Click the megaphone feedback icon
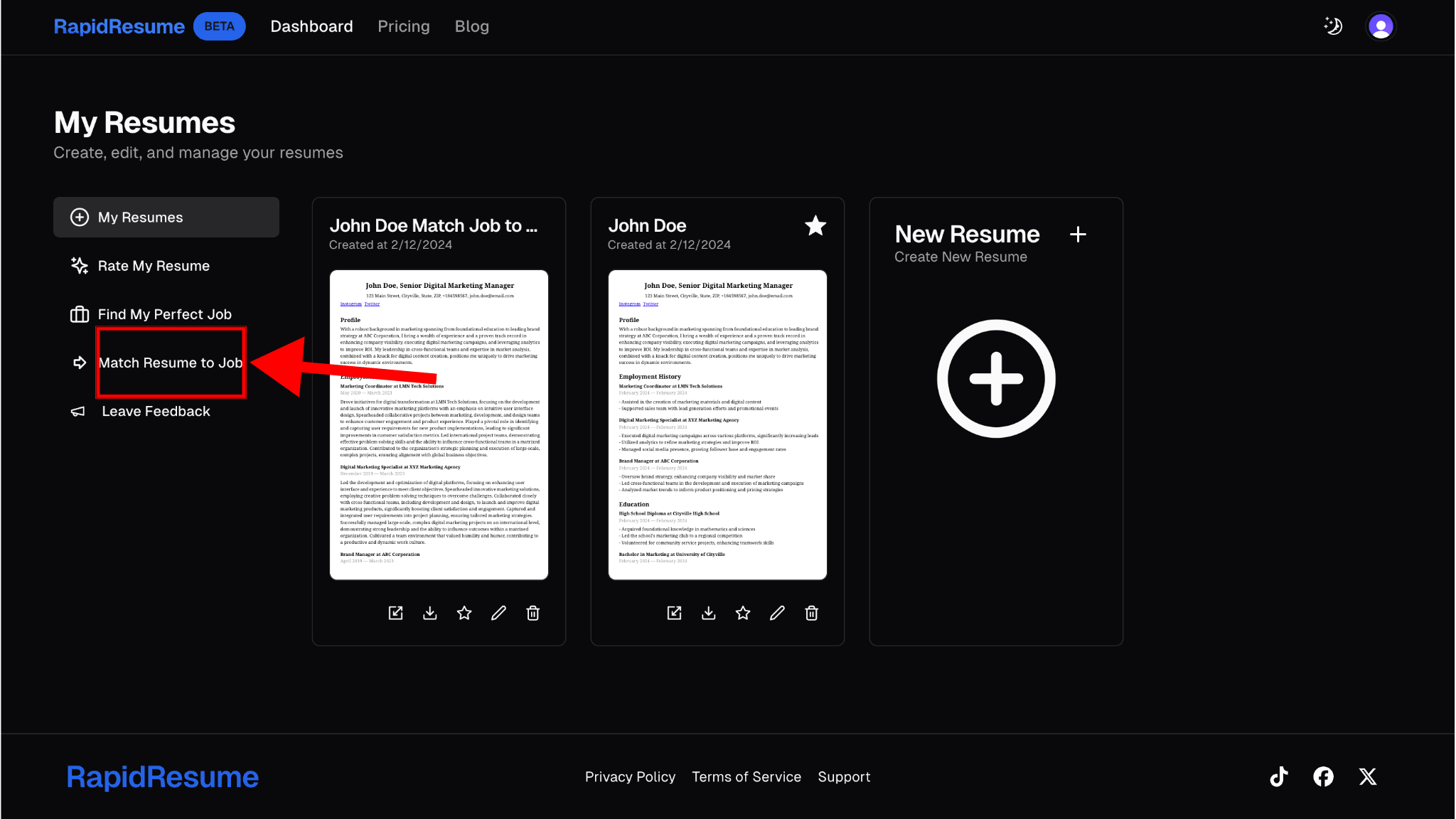1456x819 pixels. [78, 411]
